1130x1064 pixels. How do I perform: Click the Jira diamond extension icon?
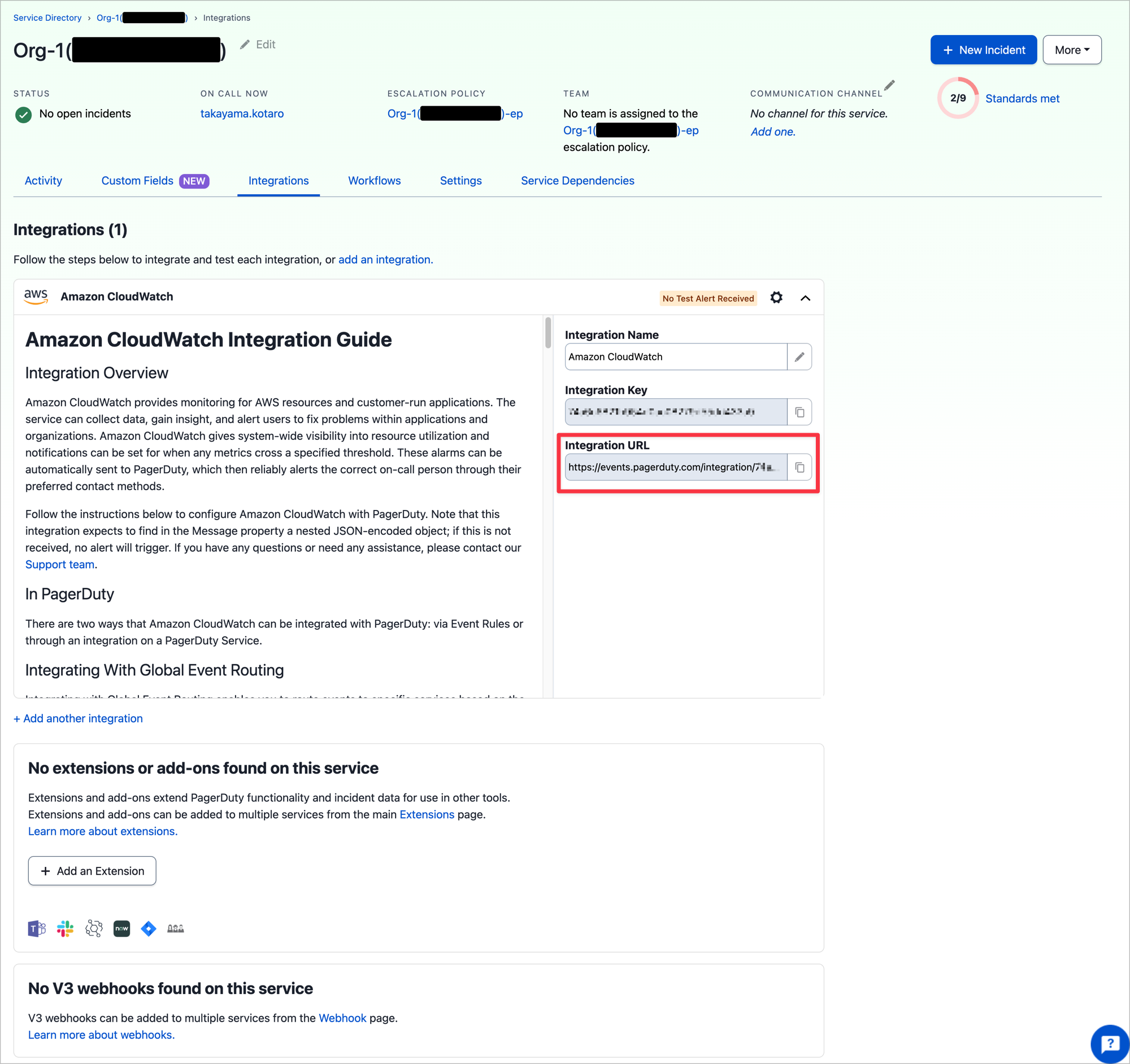point(149,929)
